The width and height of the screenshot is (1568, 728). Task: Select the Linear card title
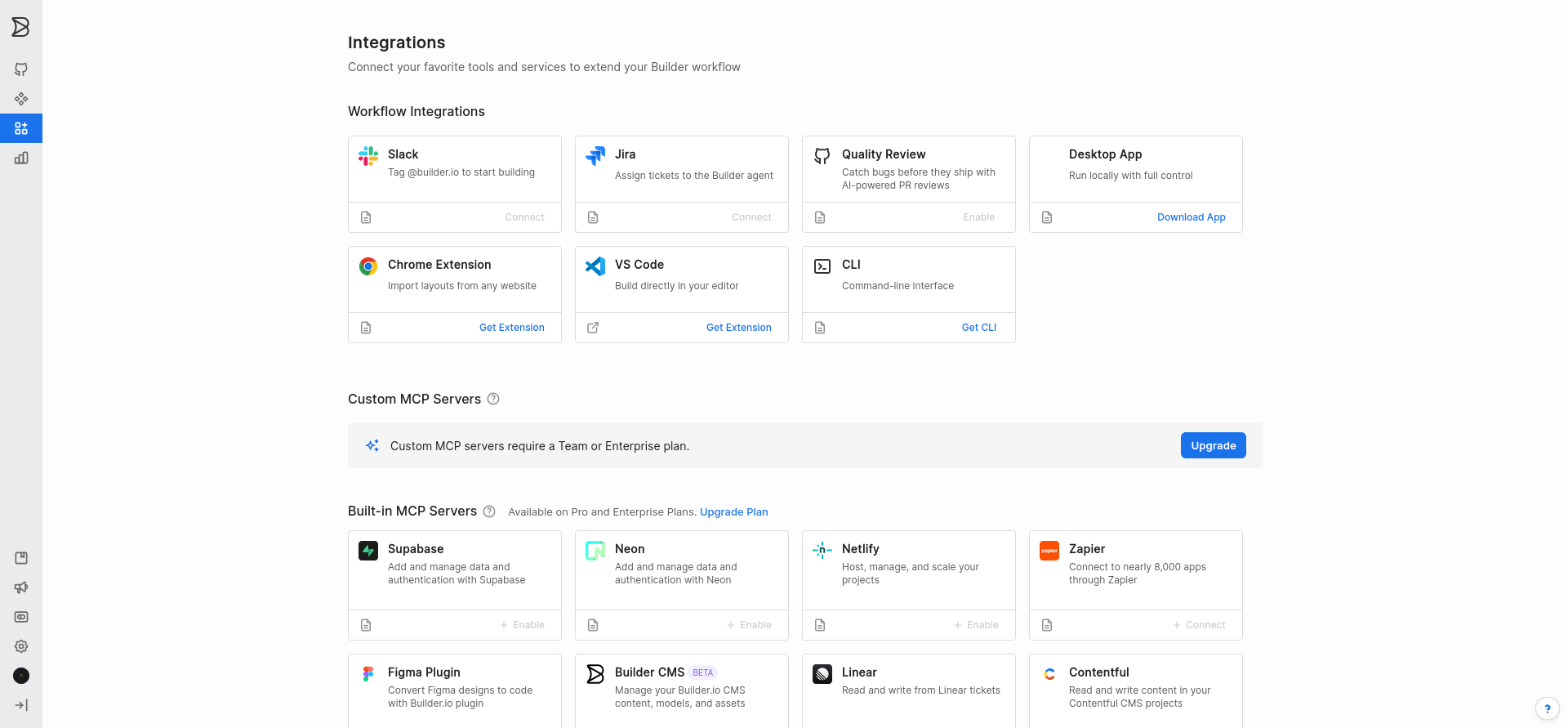859,672
